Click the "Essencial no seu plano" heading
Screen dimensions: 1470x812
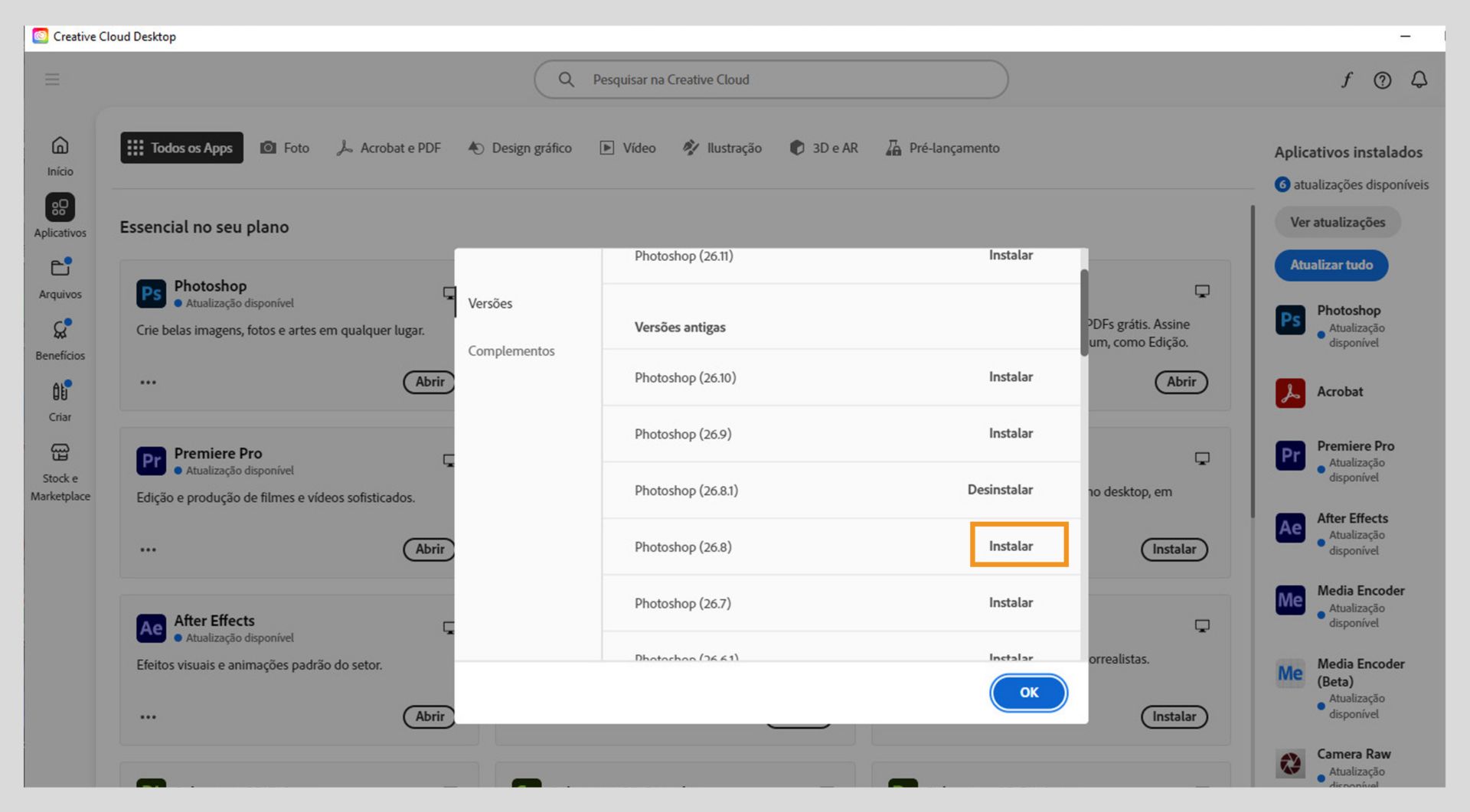tap(204, 227)
